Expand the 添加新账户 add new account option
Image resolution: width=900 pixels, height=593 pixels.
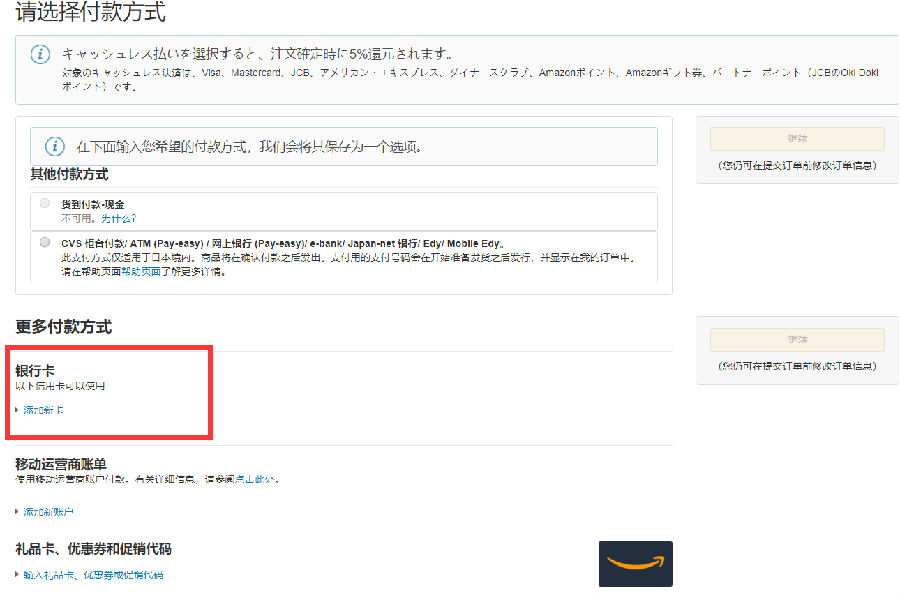(48, 511)
